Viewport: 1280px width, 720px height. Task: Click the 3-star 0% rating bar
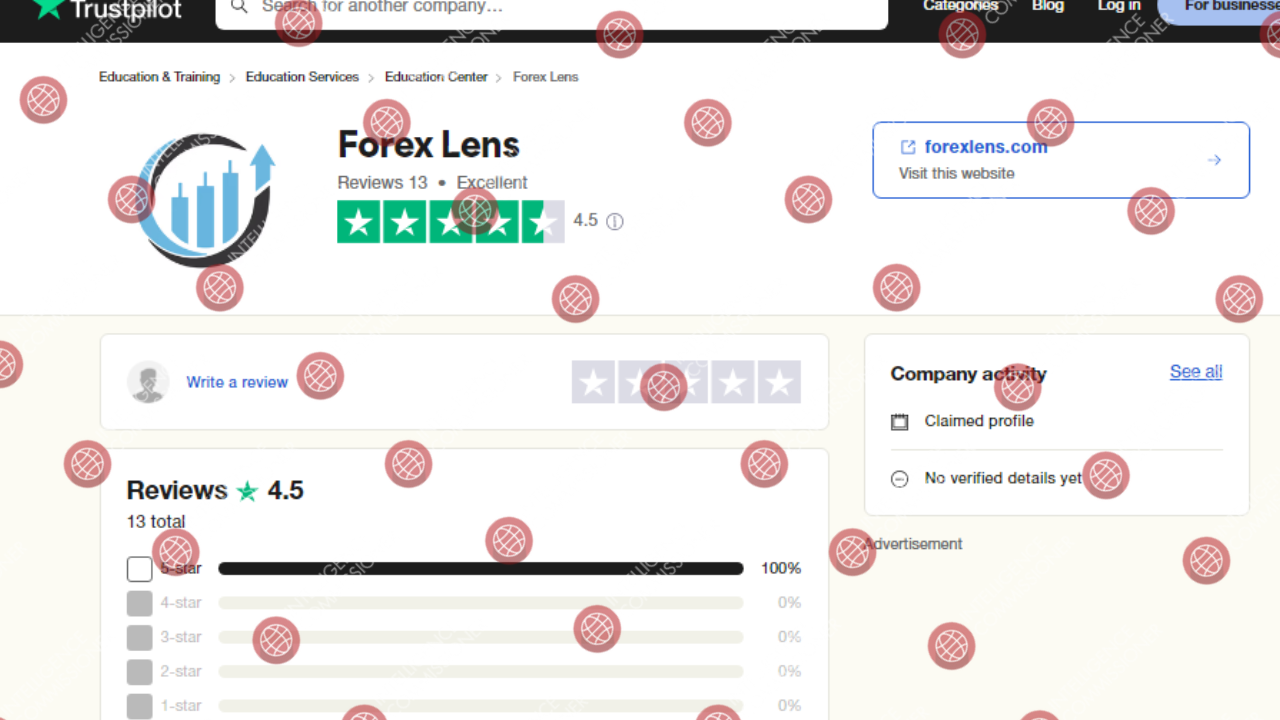(481, 637)
